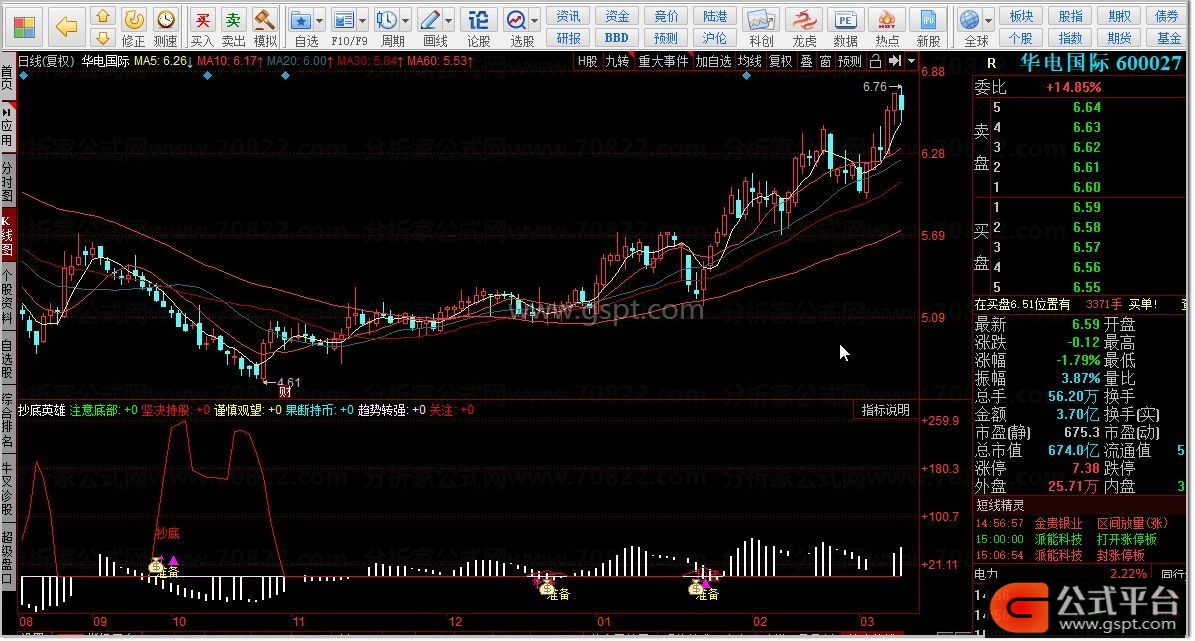The height and width of the screenshot is (641, 1195).
Task: Open the 修正 correction tool
Action: (133, 27)
